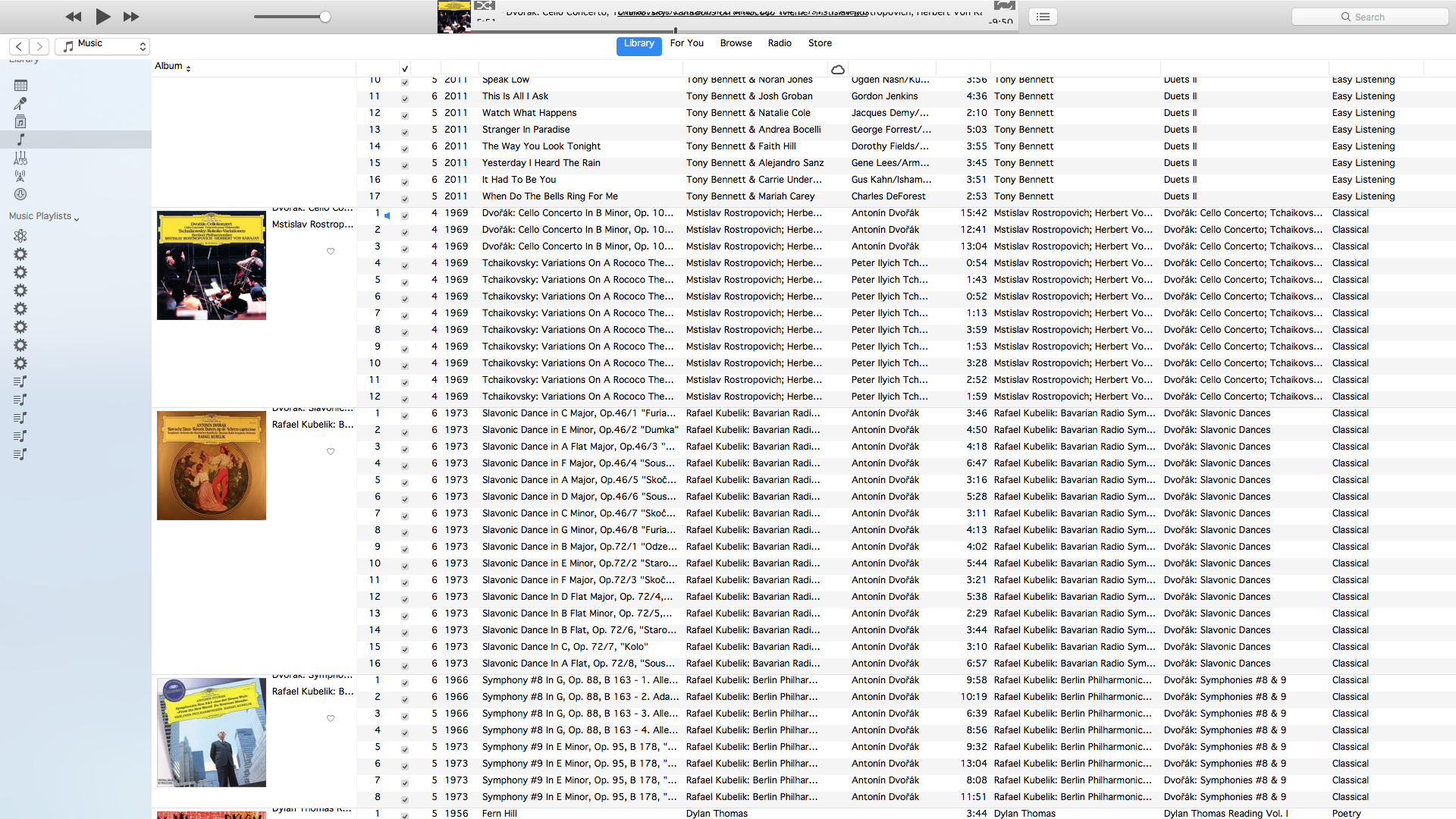Open the Up Next list button

[x=1043, y=17]
